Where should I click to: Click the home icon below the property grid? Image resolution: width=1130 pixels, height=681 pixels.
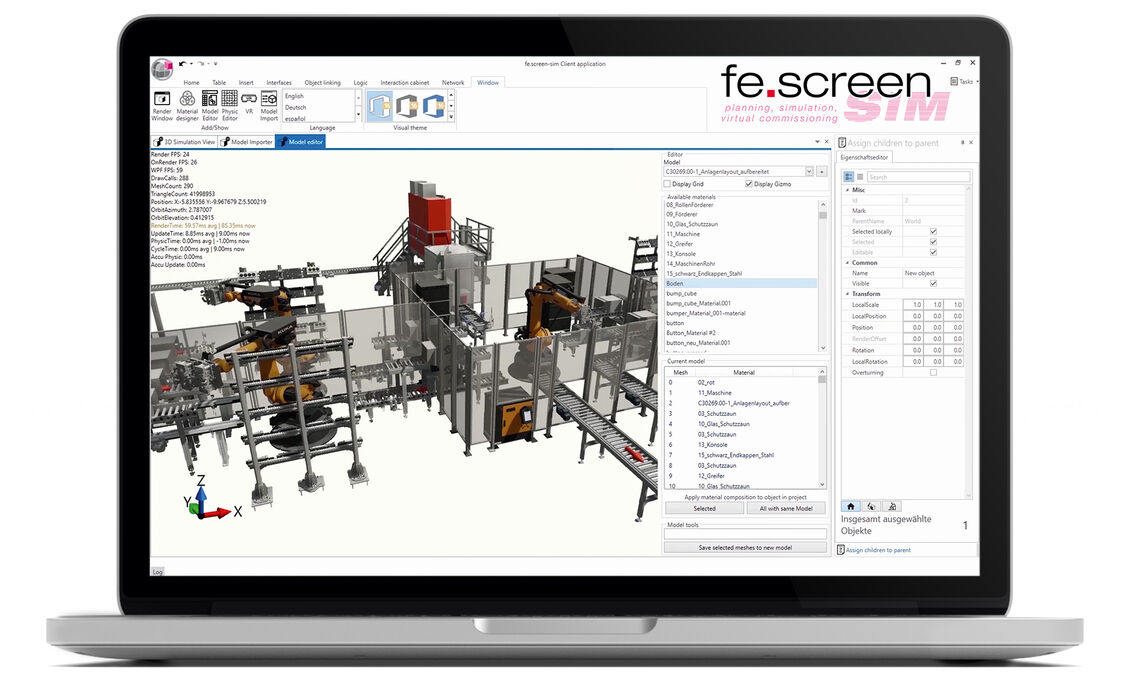pyautogui.click(x=850, y=507)
